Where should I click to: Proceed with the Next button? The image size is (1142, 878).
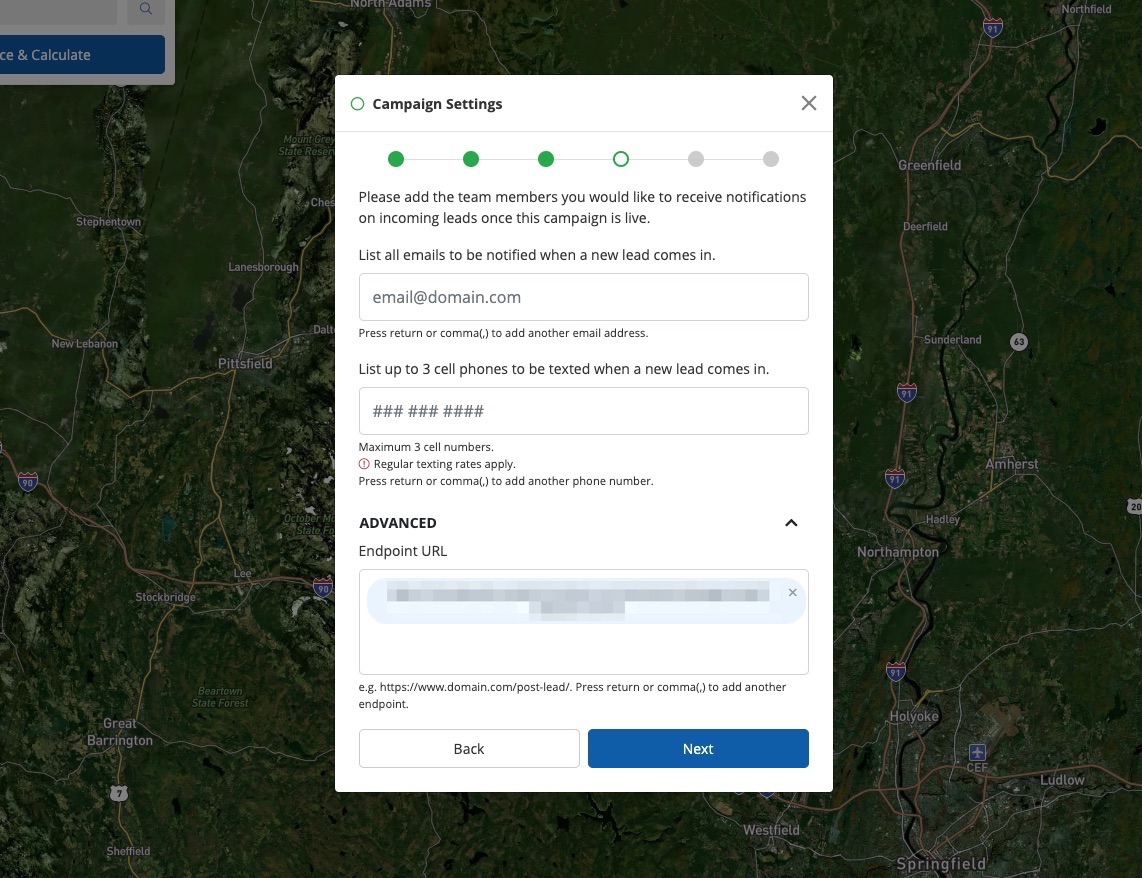[x=698, y=749]
